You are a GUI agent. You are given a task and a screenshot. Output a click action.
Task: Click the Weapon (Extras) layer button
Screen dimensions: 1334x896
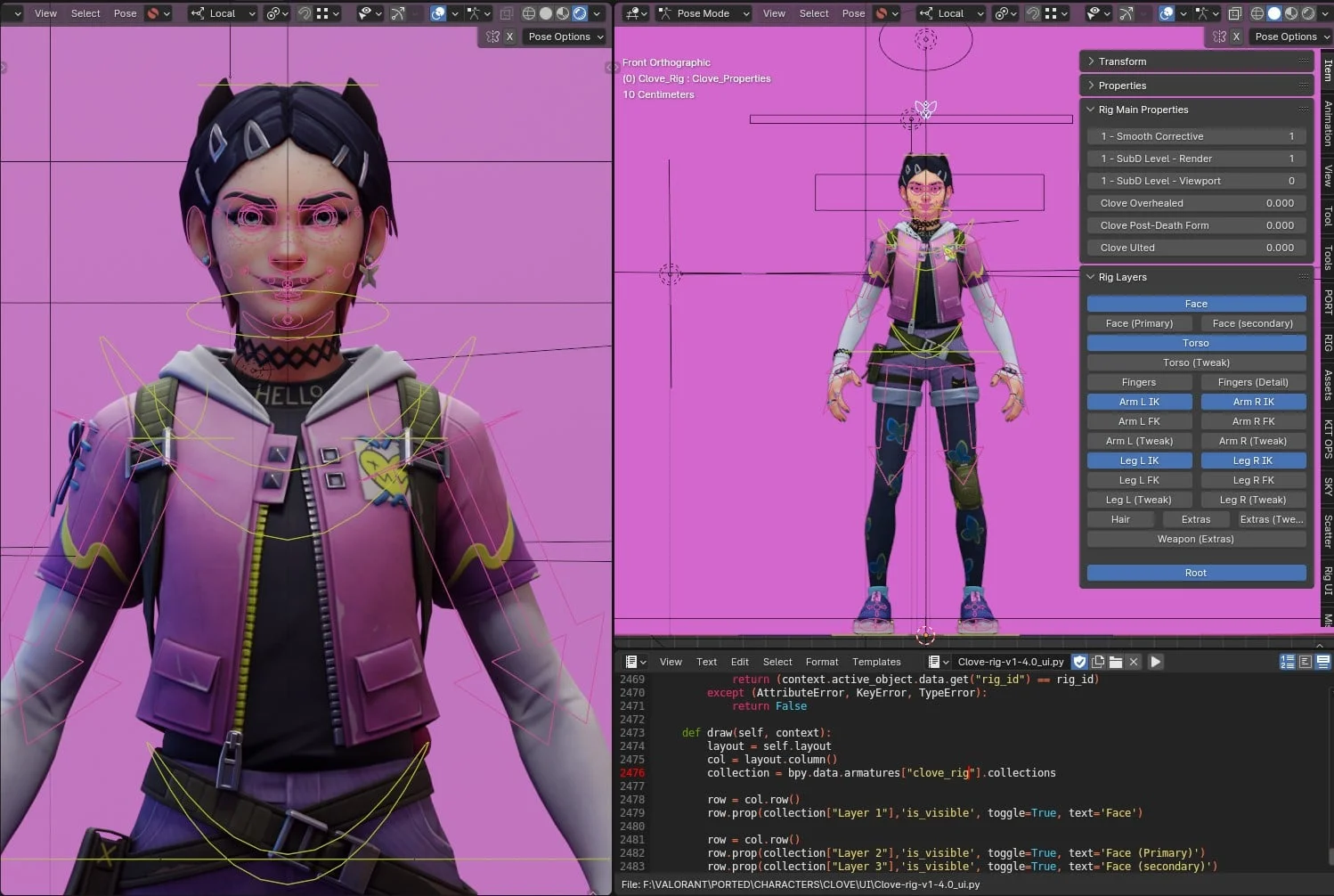(1196, 539)
